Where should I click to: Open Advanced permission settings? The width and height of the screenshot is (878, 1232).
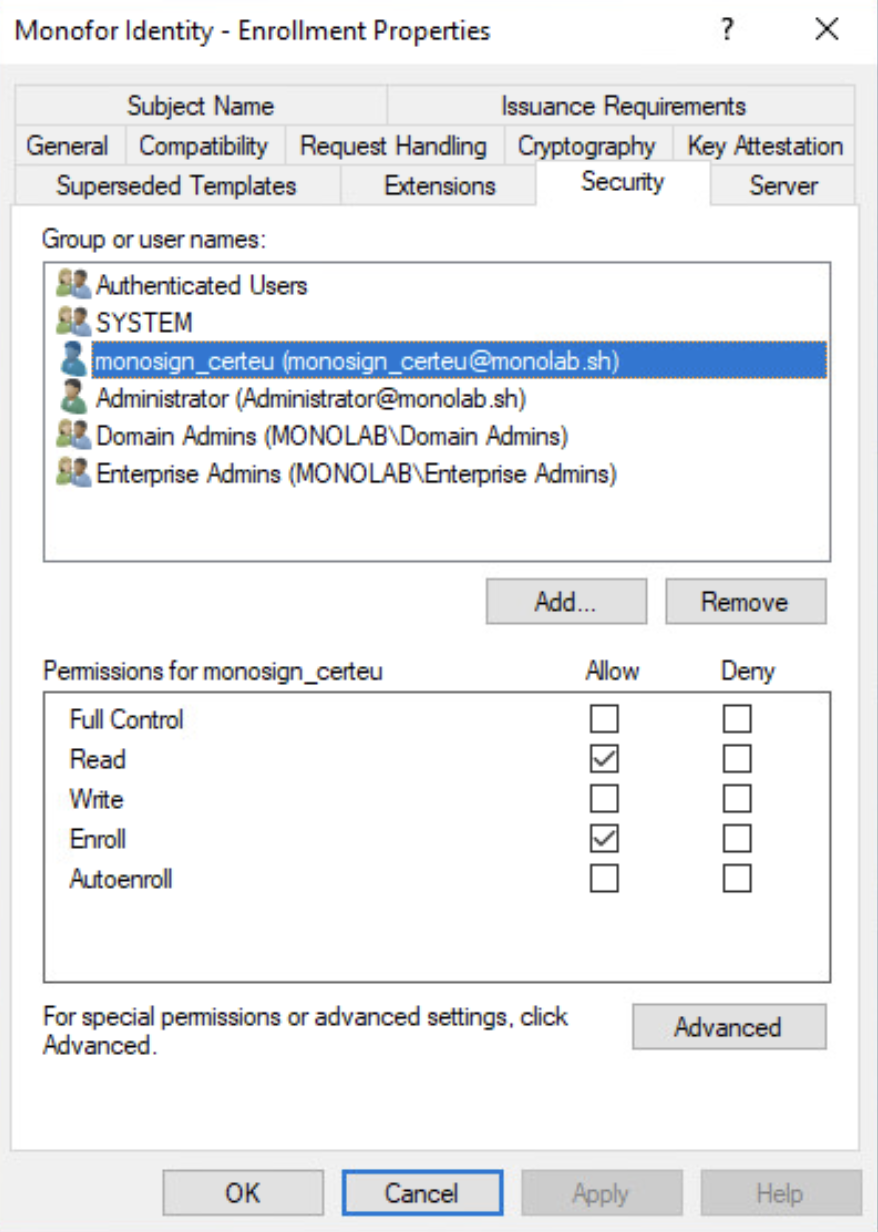tap(728, 1027)
